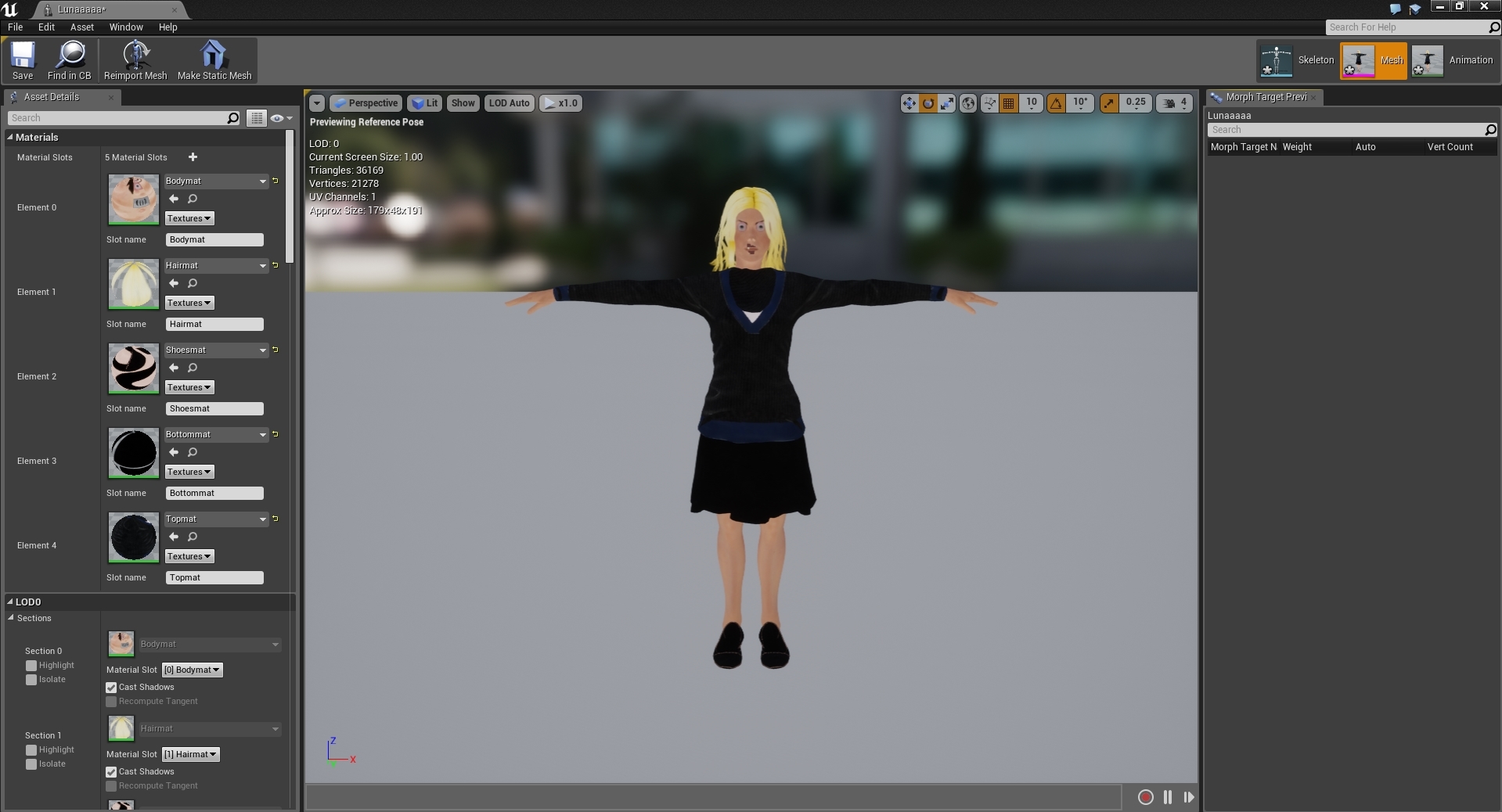Open the Help menu

[x=168, y=27]
